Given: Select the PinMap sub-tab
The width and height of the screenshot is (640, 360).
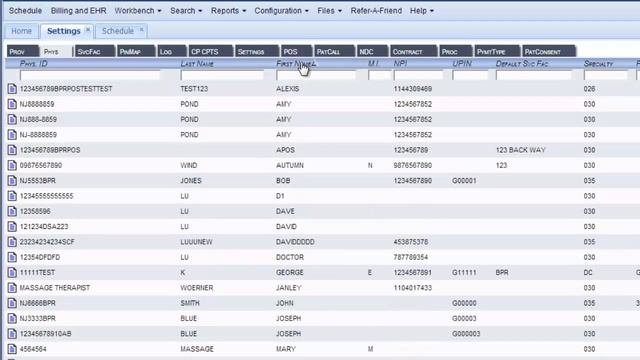Looking at the screenshot, I should 136,51.
